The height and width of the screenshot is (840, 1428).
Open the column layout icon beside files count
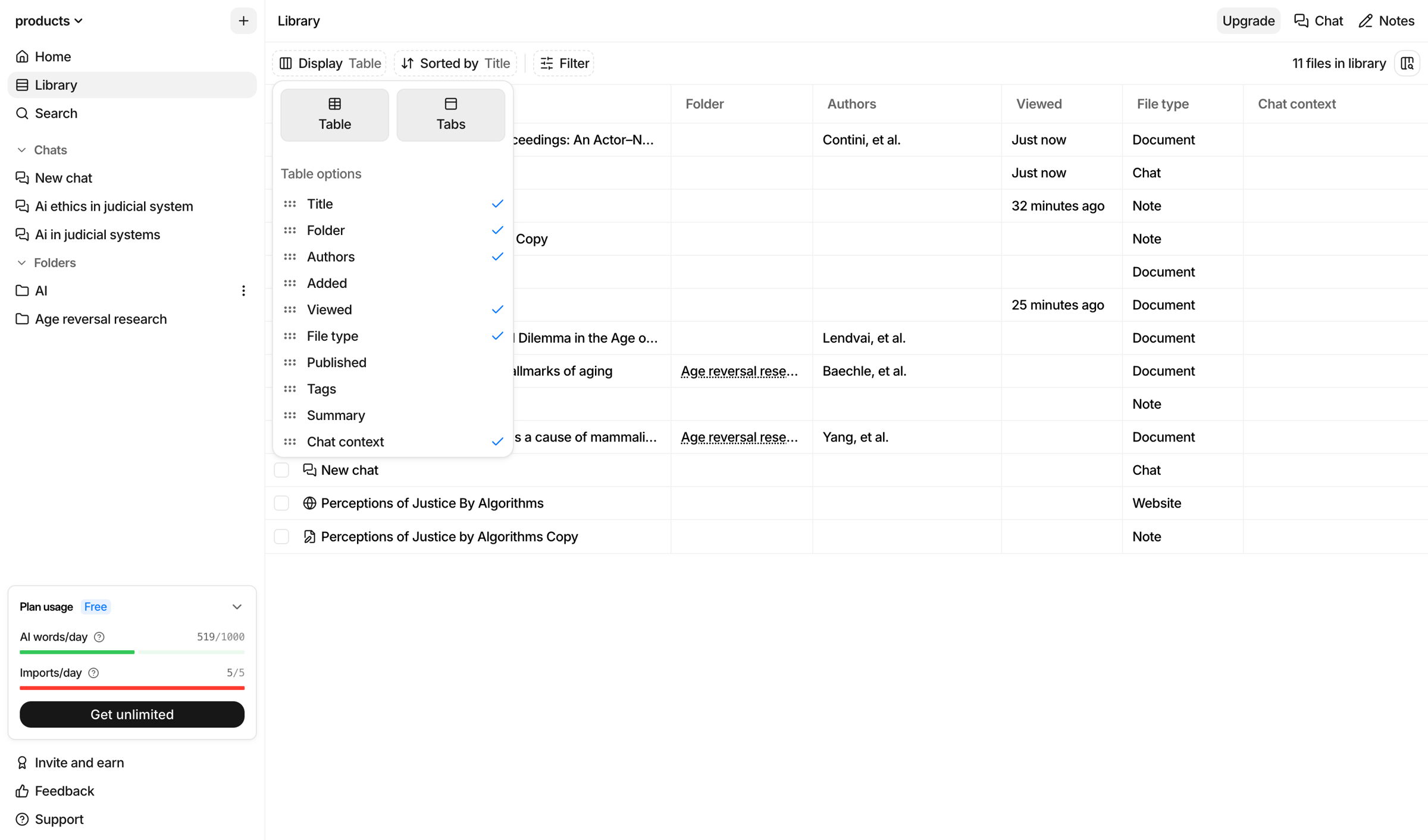point(1407,63)
